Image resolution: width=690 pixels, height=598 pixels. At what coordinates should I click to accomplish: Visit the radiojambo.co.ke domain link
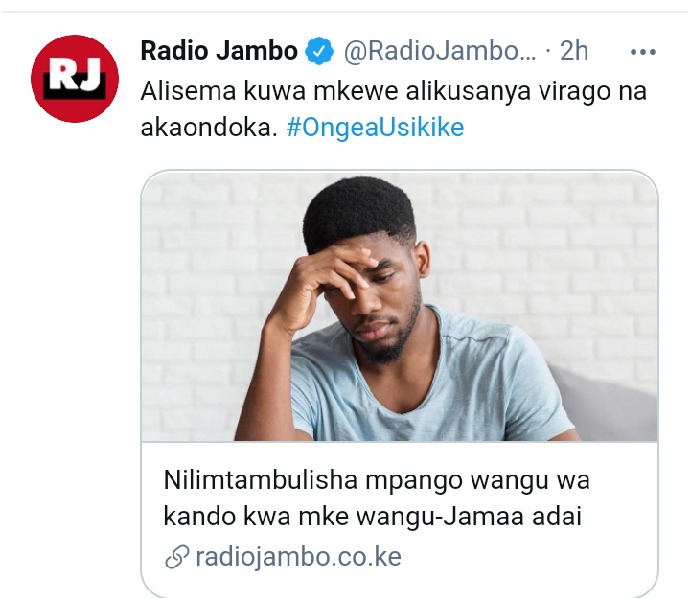298,557
